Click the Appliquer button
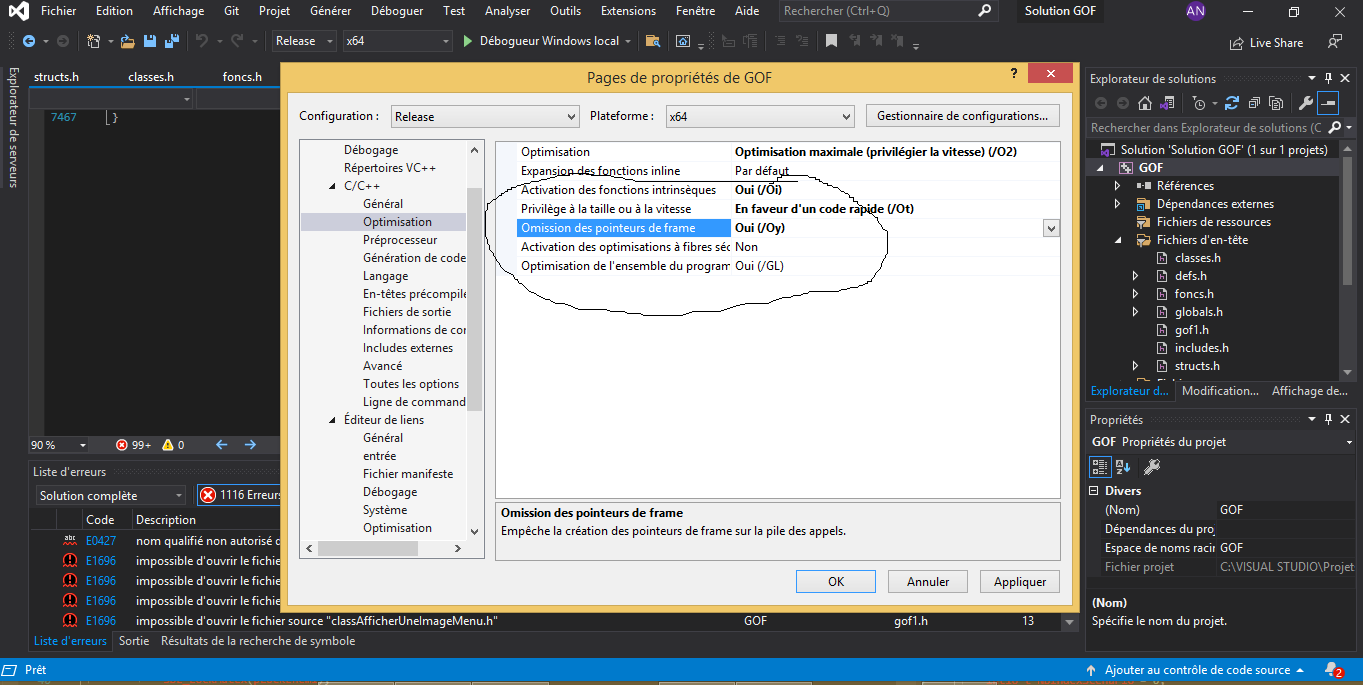This screenshot has height=685, width=1363. (1020, 581)
